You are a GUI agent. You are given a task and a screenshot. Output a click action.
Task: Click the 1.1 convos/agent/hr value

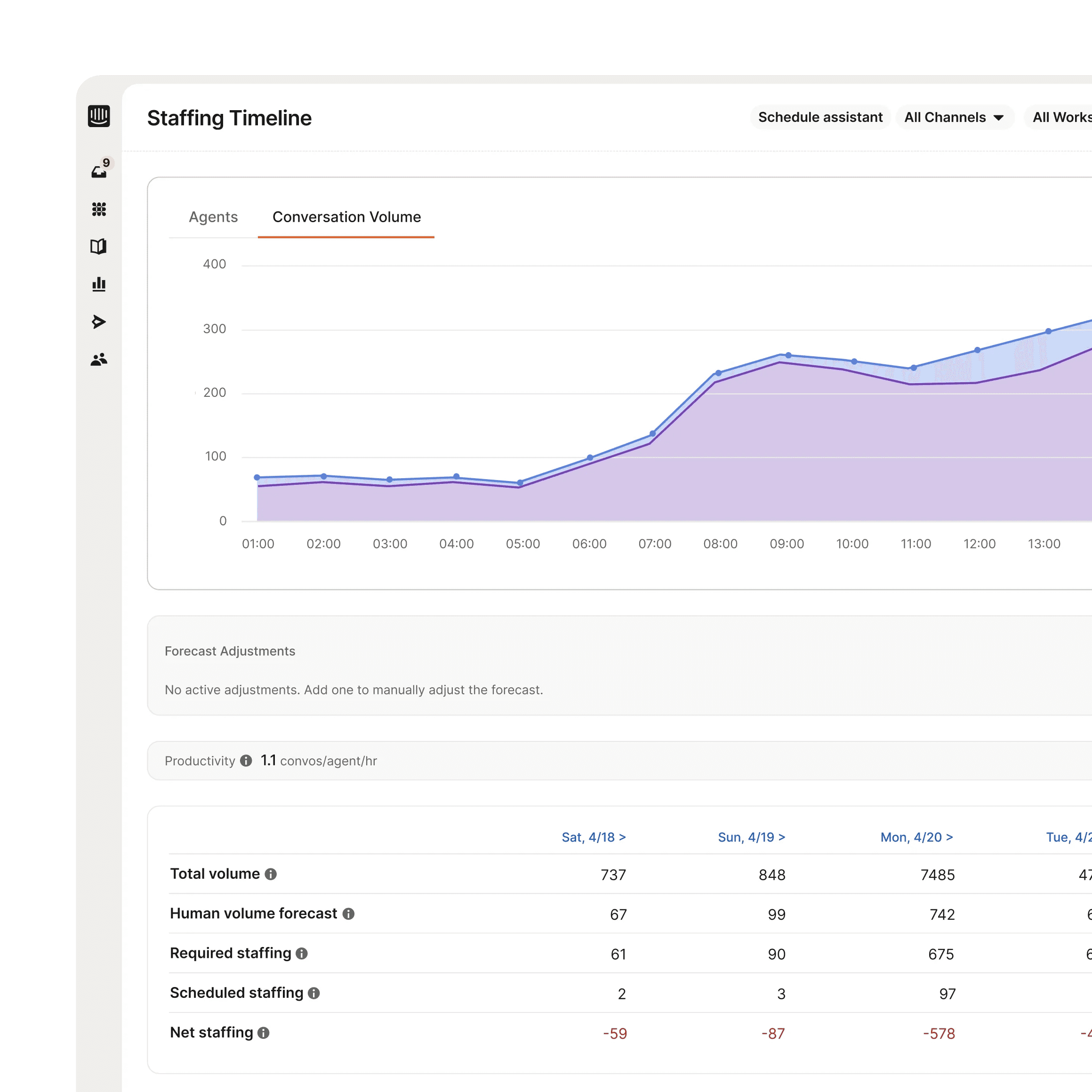[x=319, y=761]
